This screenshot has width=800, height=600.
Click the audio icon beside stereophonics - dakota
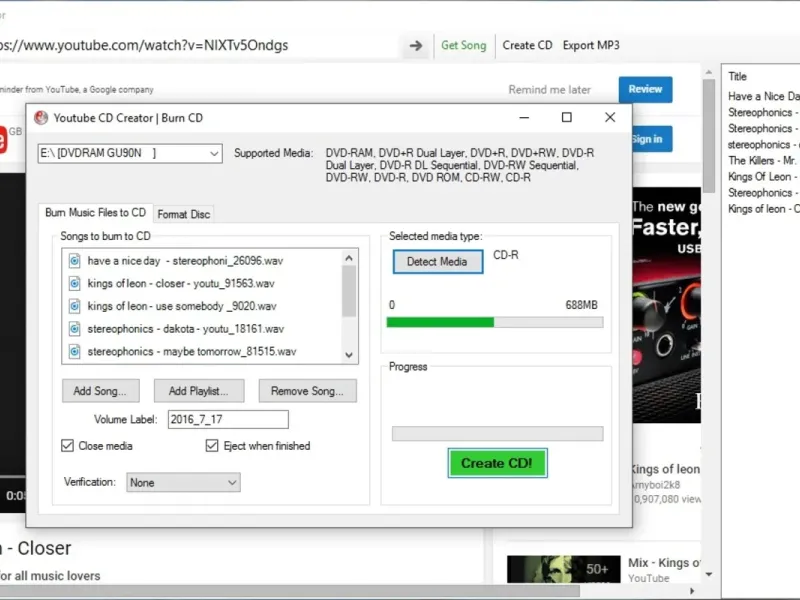pyautogui.click(x=74, y=329)
